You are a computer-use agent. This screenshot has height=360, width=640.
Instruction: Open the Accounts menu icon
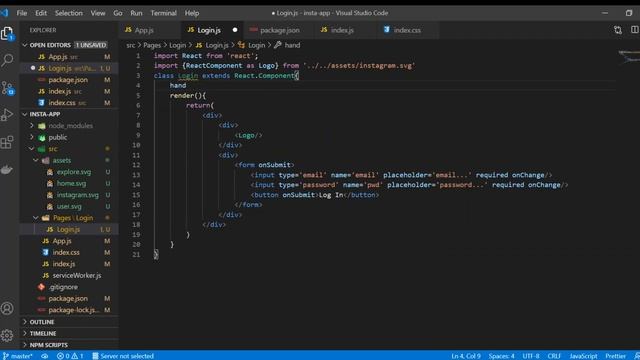[x=7, y=308]
